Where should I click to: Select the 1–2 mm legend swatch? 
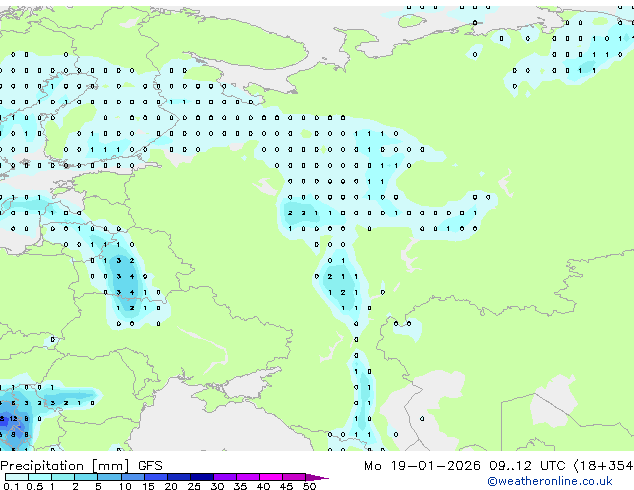(63, 477)
